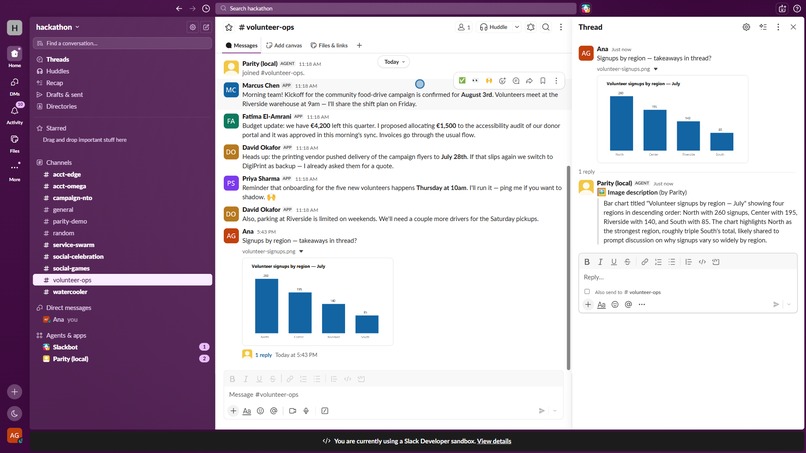Open more actions on Marcus Chen's message
Screen dimensions: 806x453
pos(556,81)
